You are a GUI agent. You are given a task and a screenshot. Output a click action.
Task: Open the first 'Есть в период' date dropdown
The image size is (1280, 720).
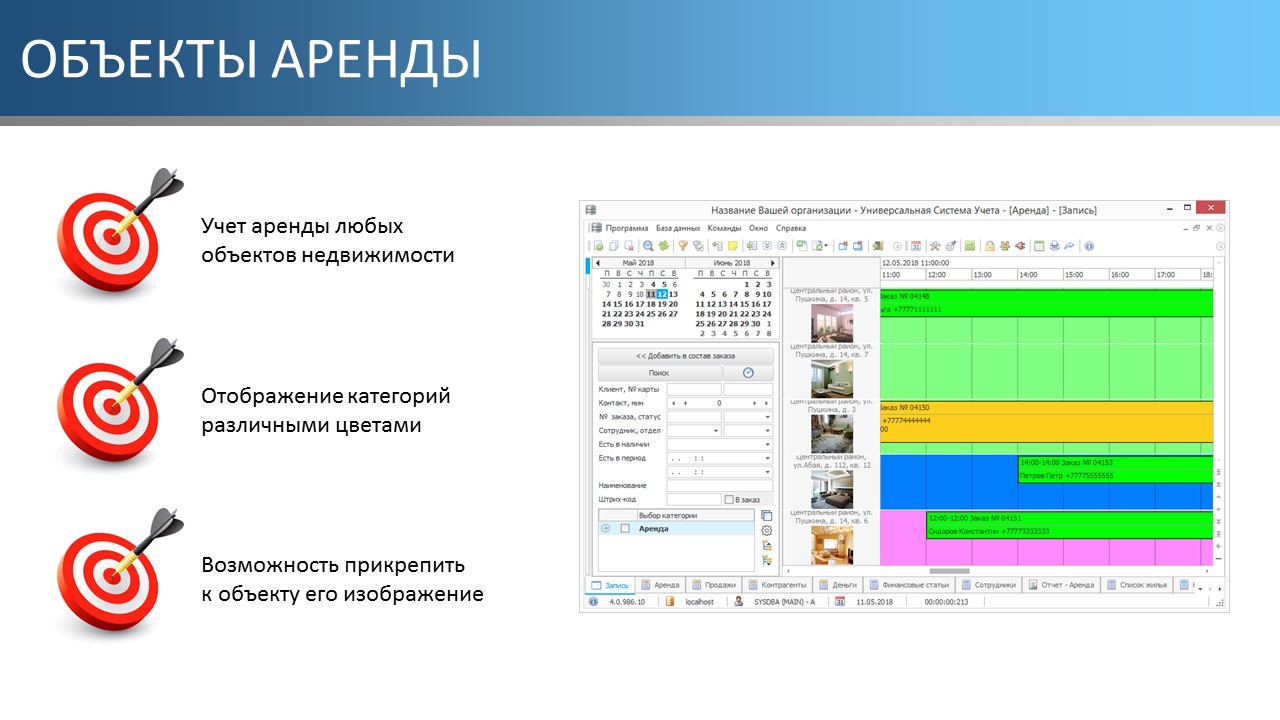click(x=767, y=458)
